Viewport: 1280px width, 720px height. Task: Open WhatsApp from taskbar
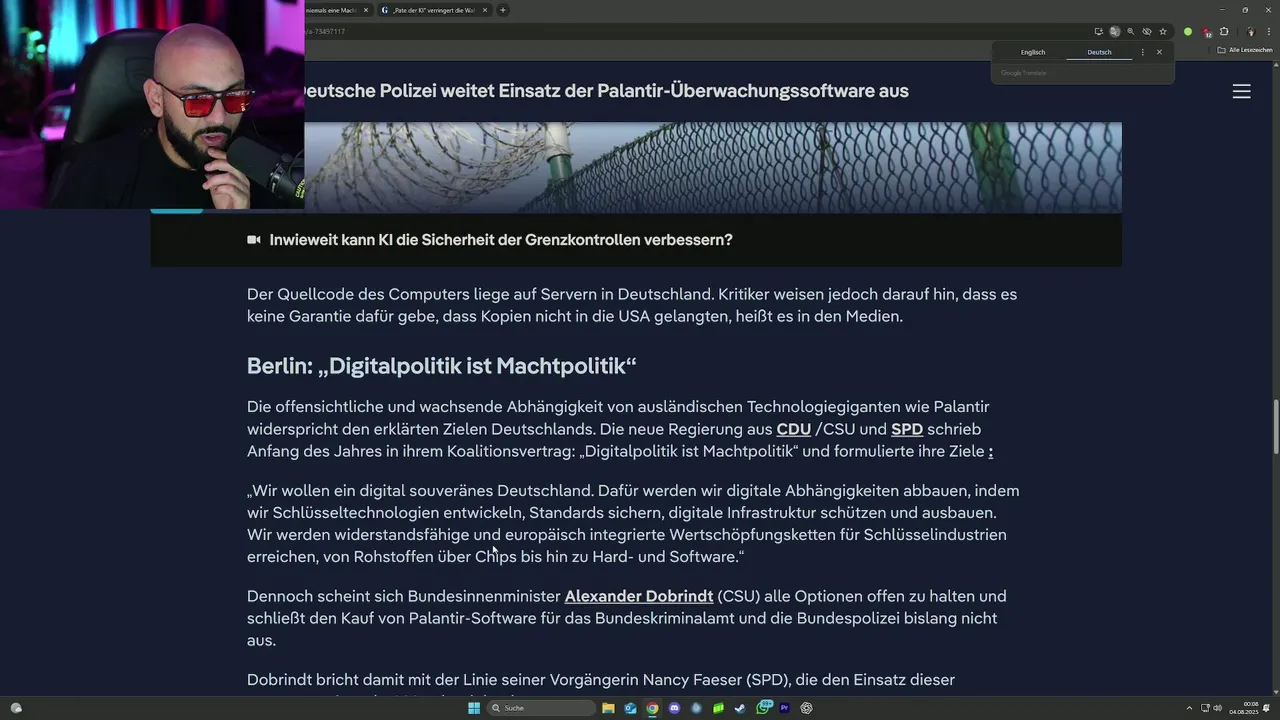763,708
